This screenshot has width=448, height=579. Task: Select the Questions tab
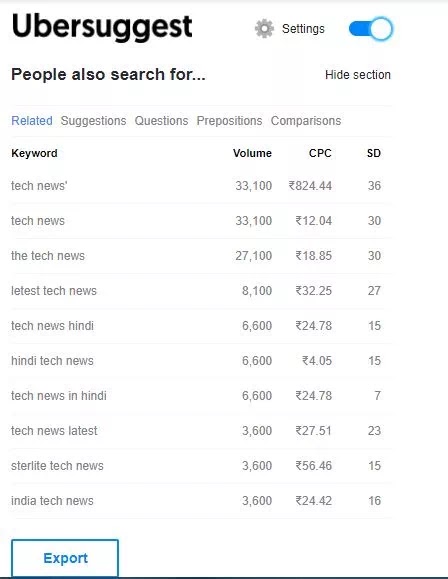click(161, 121)
